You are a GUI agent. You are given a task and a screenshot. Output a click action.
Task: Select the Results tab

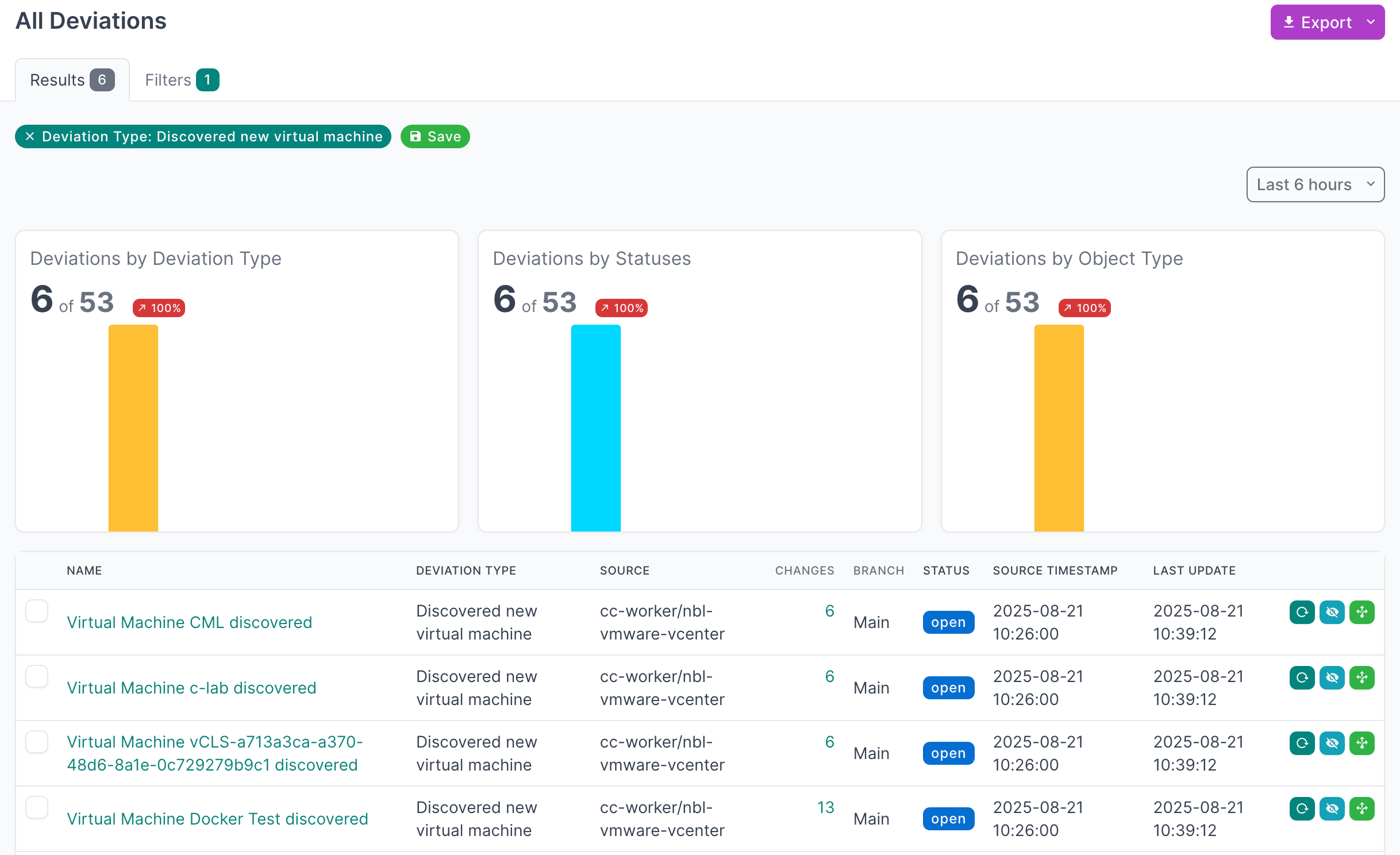coord(72,80)
